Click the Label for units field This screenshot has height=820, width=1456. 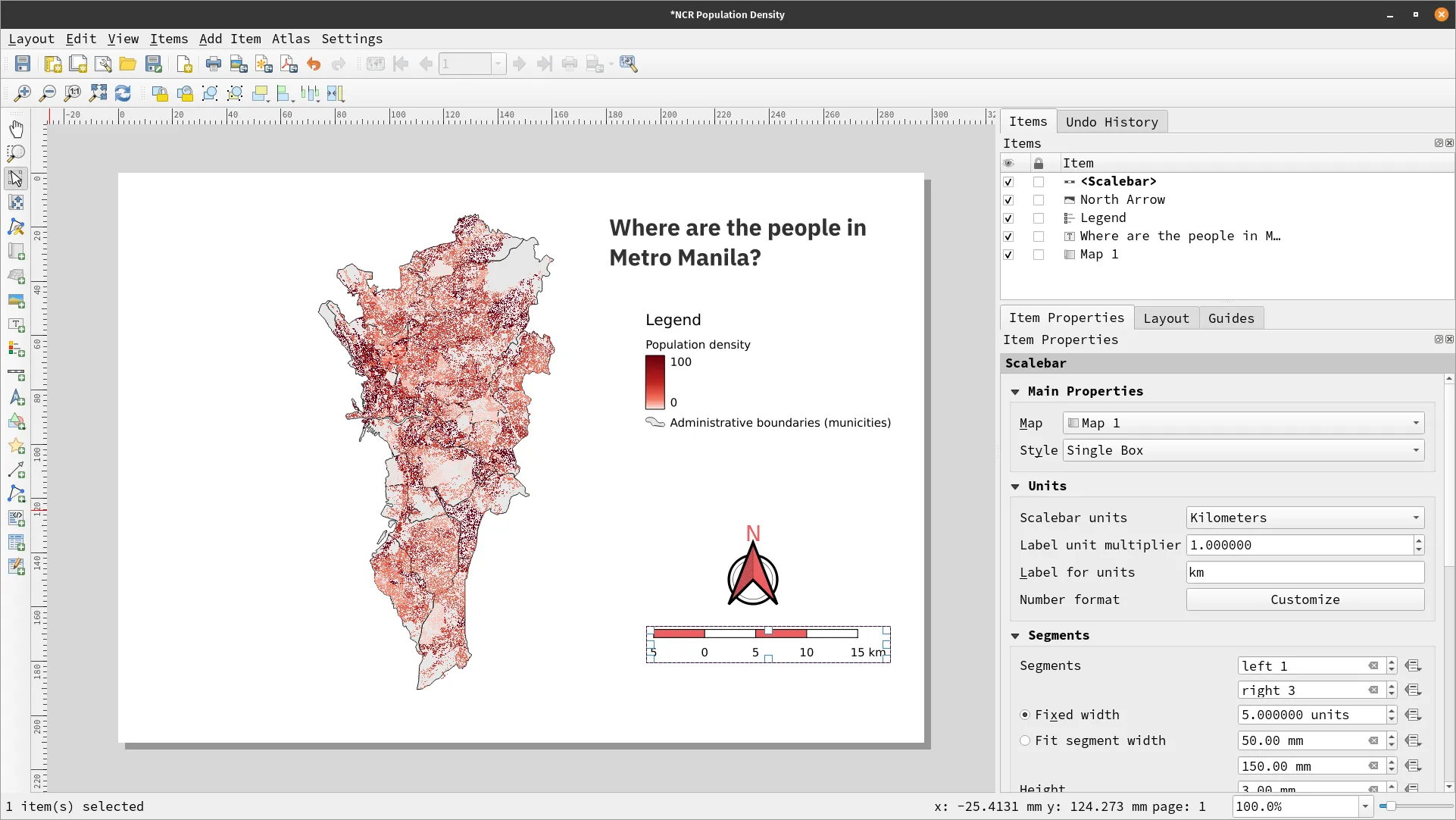click(1304, 572)
